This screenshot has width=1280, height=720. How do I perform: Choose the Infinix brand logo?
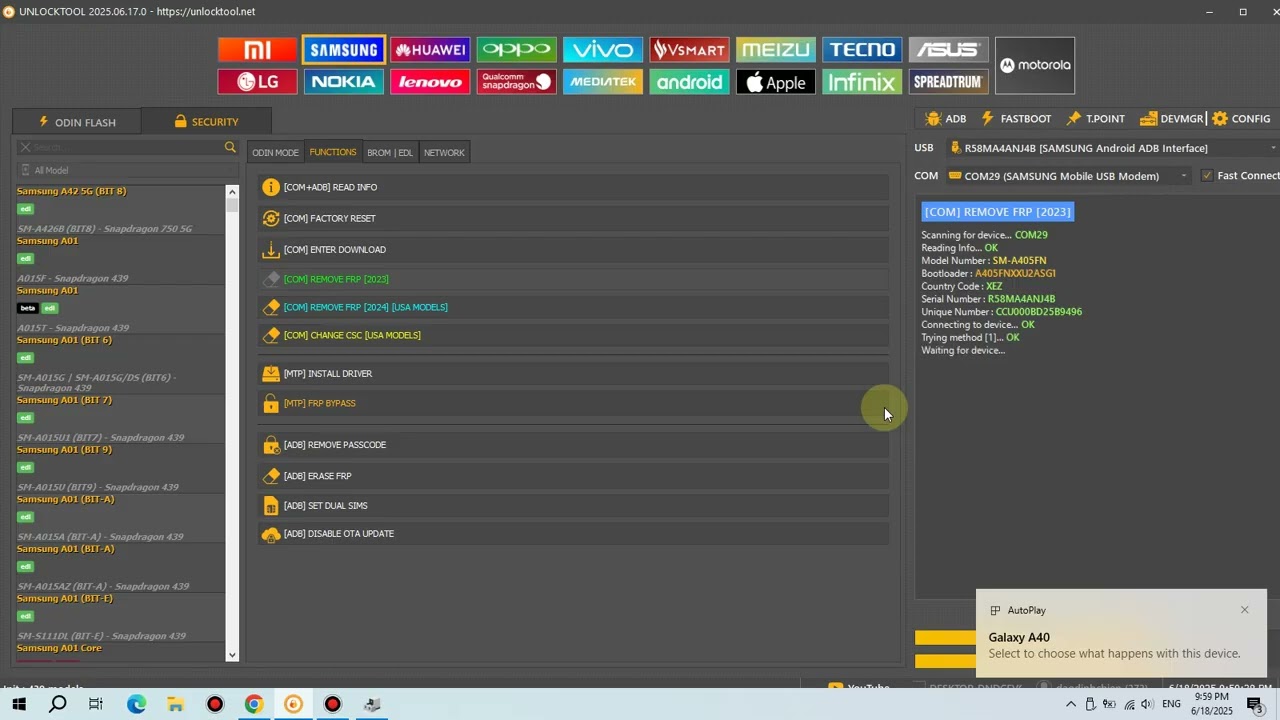tap(862, 82)
